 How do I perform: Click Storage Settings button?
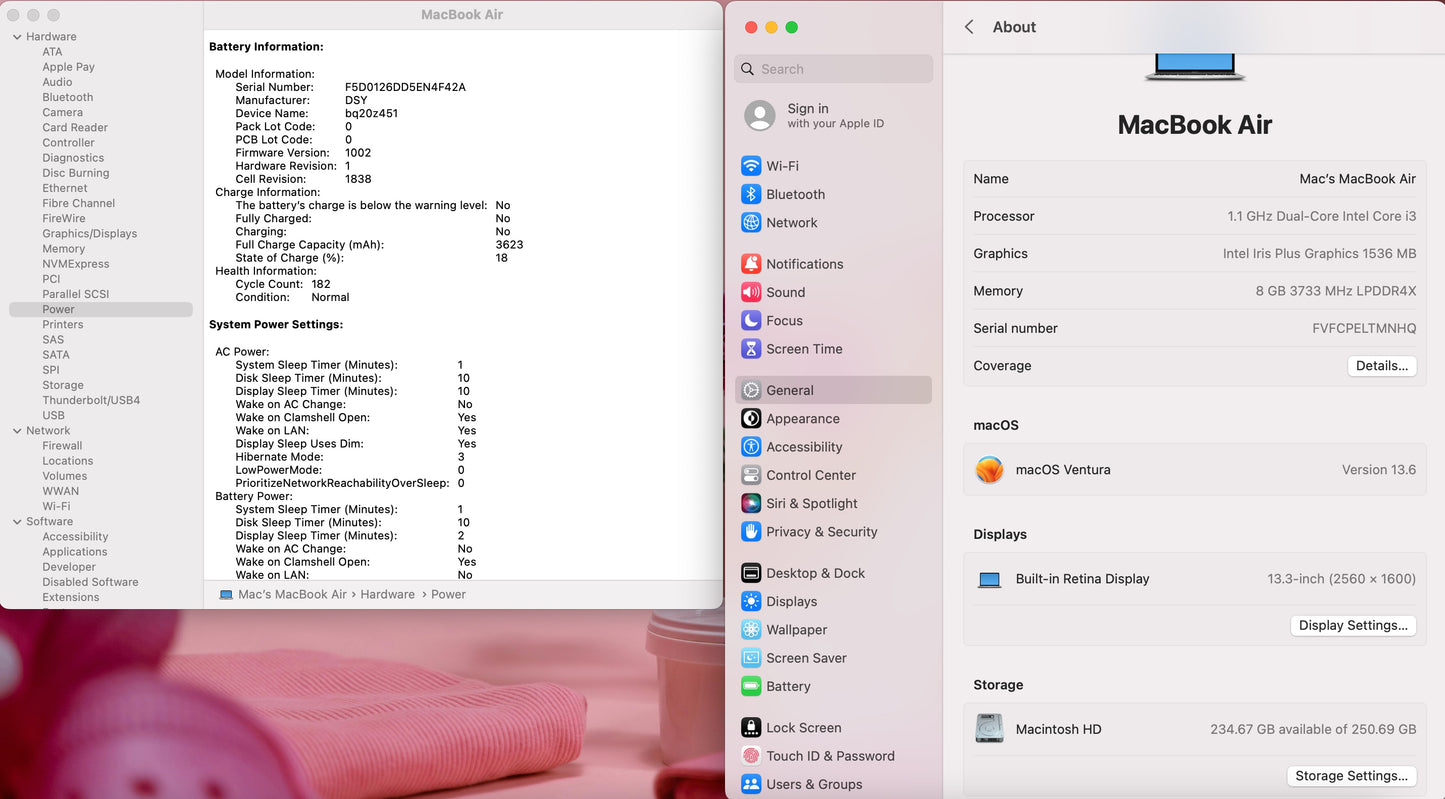(x=1351, y=776)
